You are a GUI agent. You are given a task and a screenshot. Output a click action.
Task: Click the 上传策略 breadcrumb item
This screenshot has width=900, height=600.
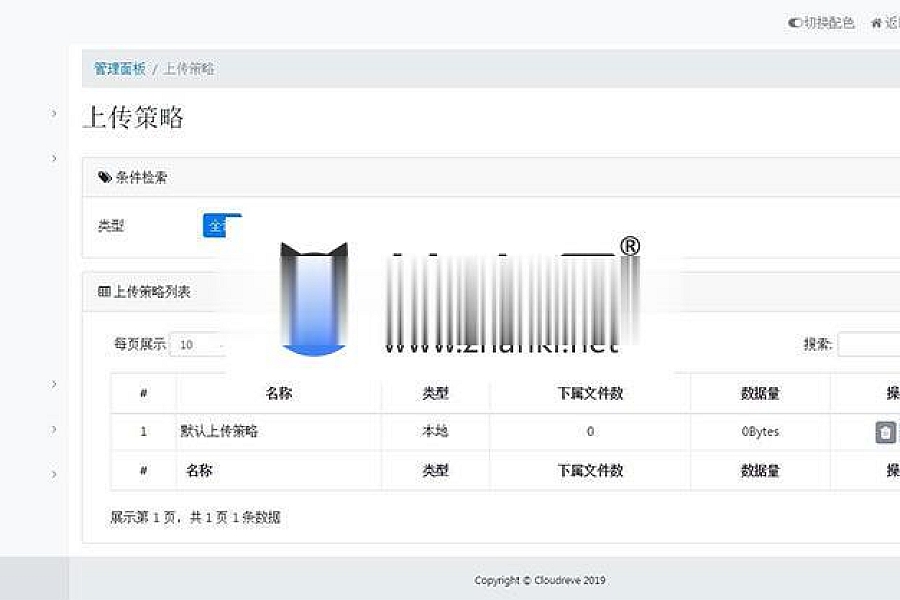point(189,69)
